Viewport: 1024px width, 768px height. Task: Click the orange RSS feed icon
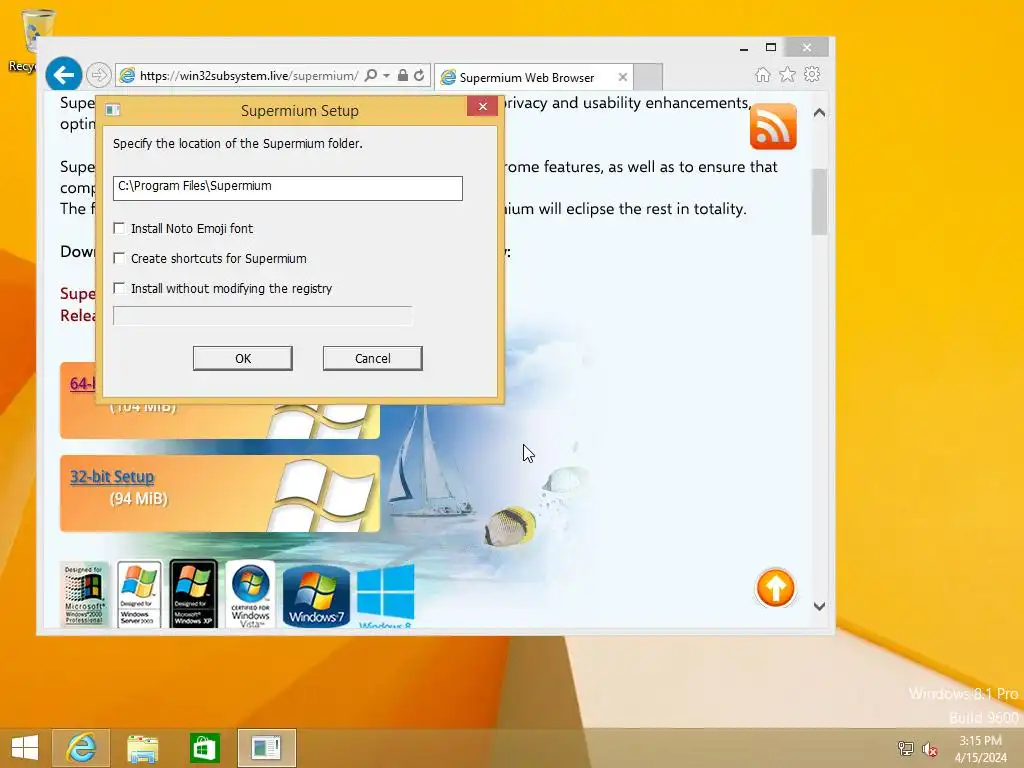773,126
